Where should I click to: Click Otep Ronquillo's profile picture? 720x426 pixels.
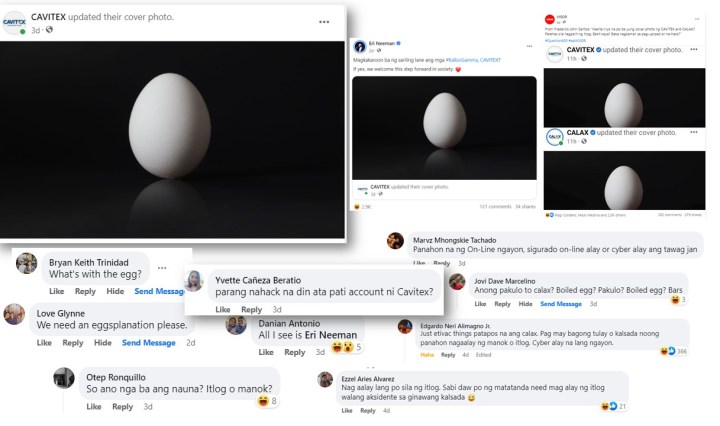(63, 378)
